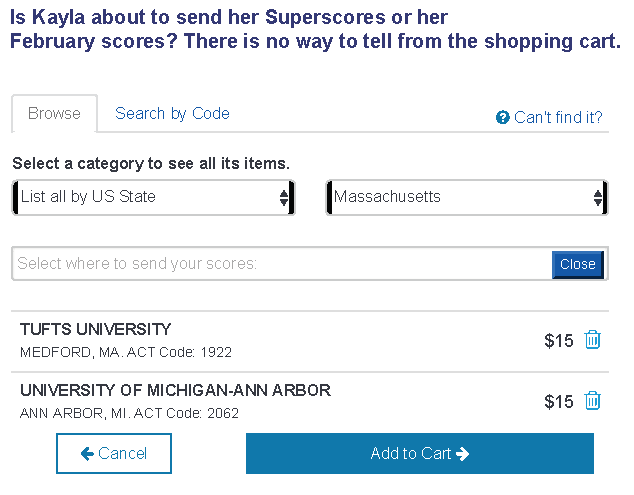The height and width of the screenshot is (495, 634).
Task: Click the Close button
Action: [577, 264]
